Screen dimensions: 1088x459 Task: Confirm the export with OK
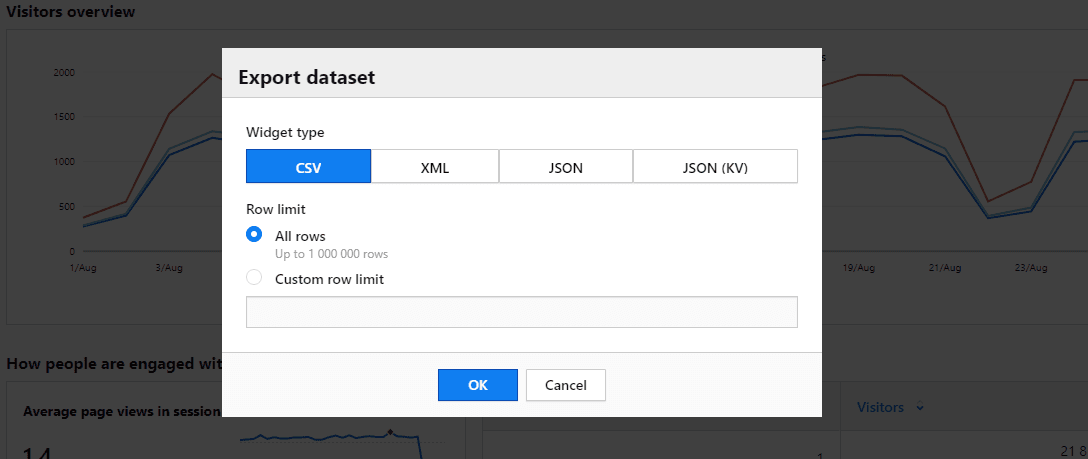click(477, 385)
